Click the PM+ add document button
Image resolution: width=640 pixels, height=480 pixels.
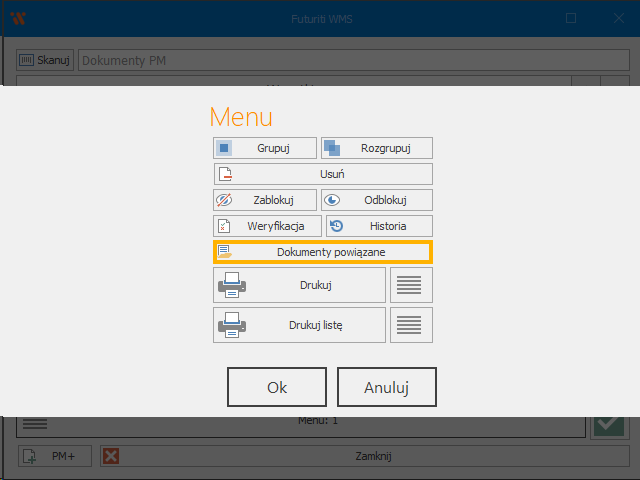tap(54, 456)
